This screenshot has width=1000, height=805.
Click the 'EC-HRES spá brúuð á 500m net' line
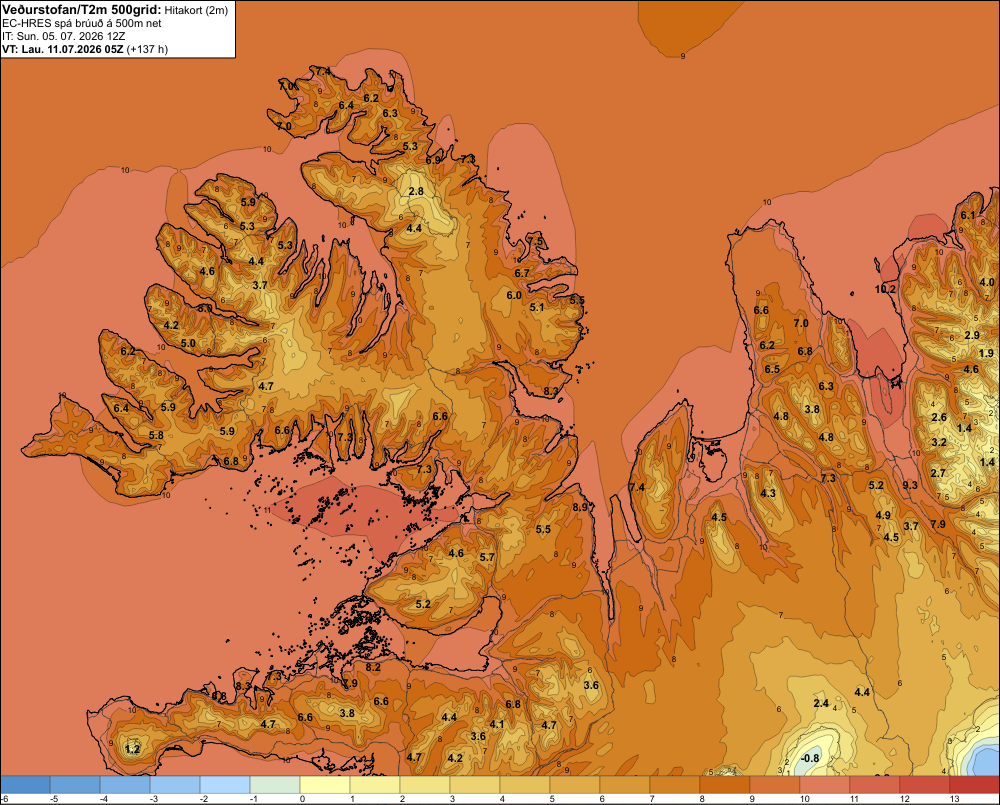click(82, 24)
